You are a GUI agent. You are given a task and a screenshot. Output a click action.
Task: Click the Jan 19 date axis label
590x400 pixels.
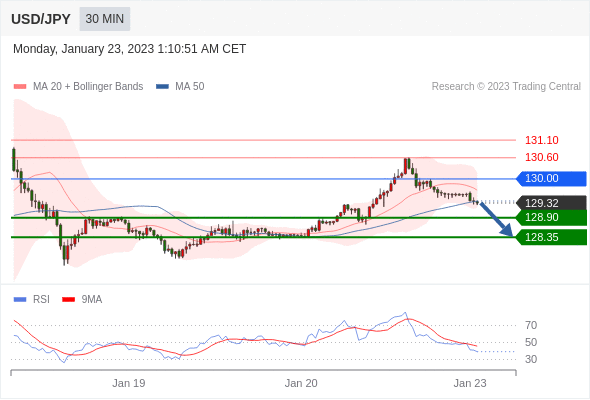point(129,383)
